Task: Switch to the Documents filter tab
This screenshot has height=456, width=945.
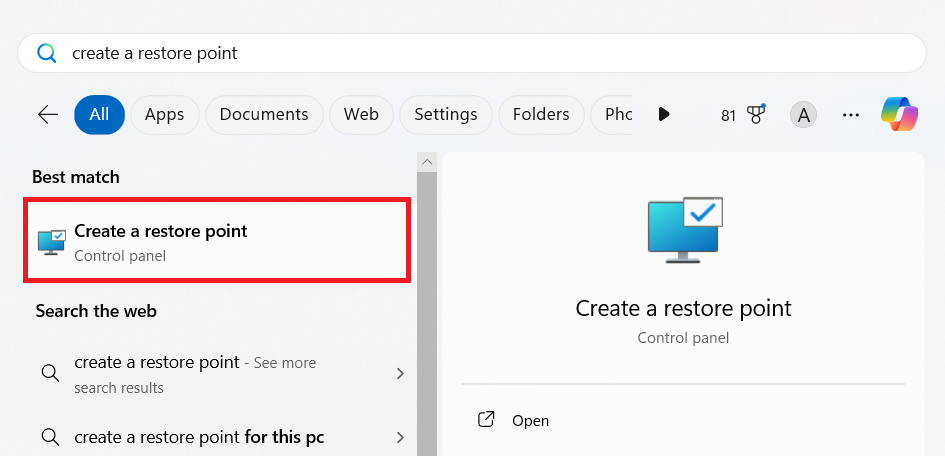Action: 264,114
